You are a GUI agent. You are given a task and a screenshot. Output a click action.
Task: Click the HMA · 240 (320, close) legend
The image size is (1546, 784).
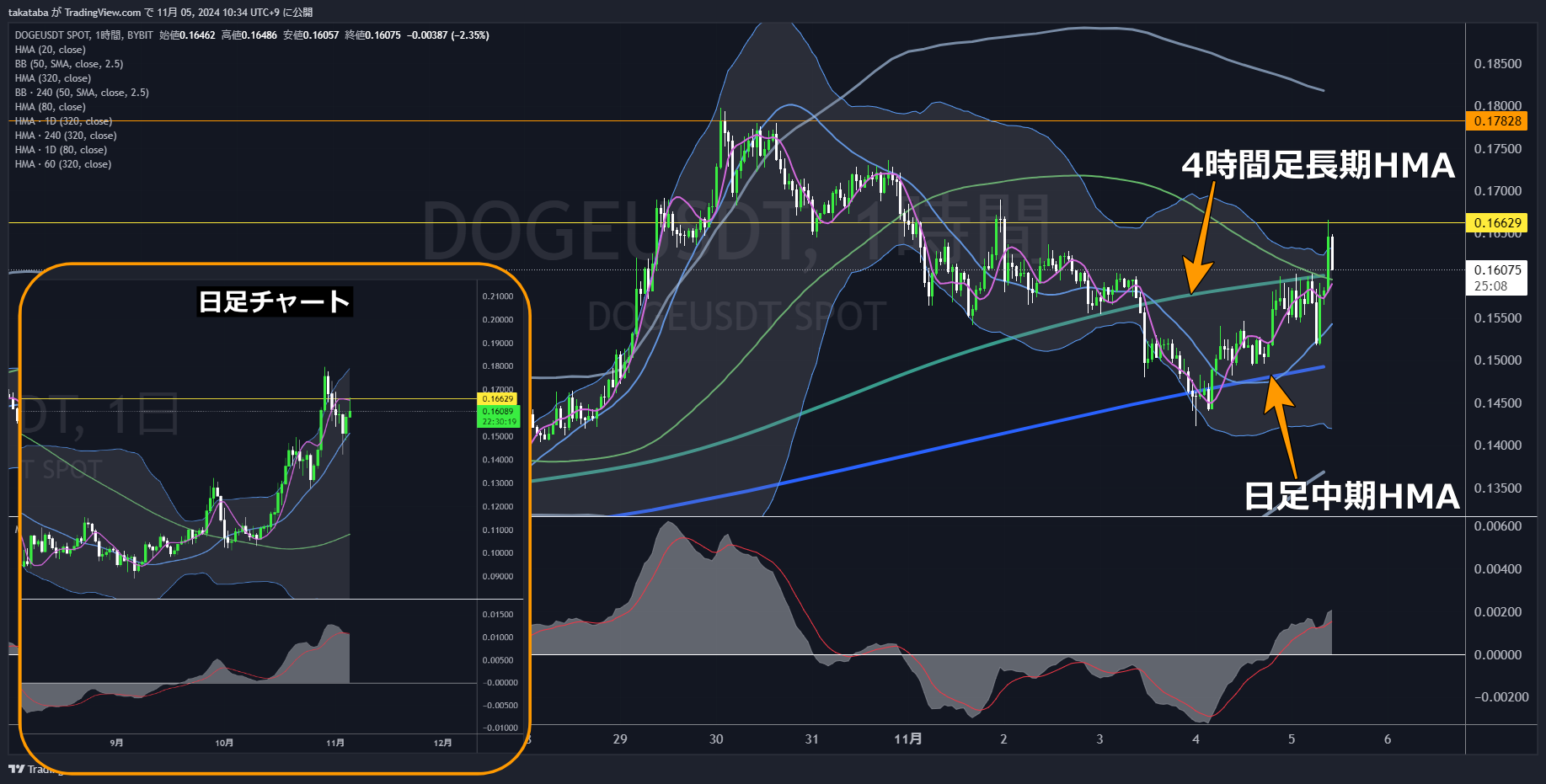66,136
